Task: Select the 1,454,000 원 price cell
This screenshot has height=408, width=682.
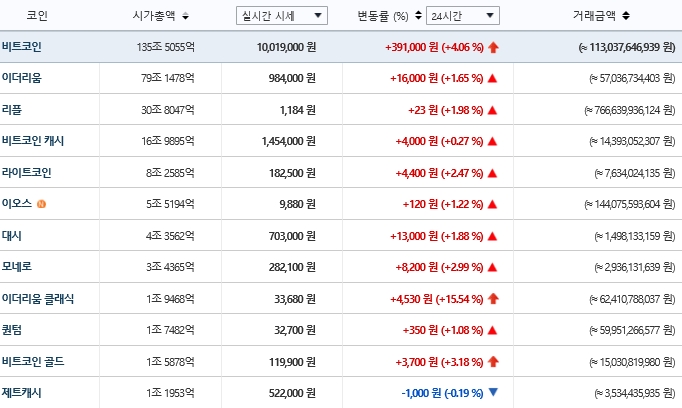Action: 289,141
